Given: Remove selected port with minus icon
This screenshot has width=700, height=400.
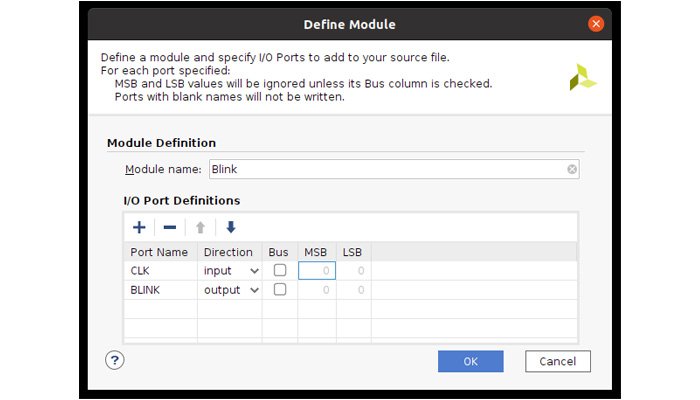Looking at the screenshot, I should click(170, 227).
